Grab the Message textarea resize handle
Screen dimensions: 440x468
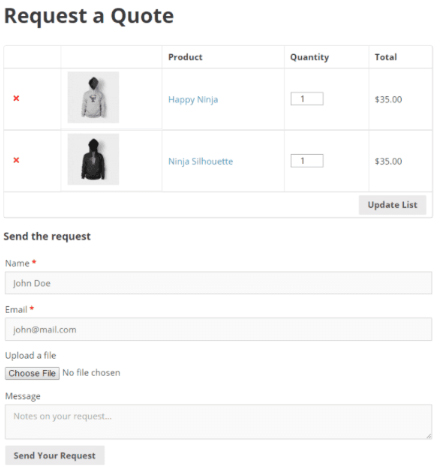(x=429, y=436)
